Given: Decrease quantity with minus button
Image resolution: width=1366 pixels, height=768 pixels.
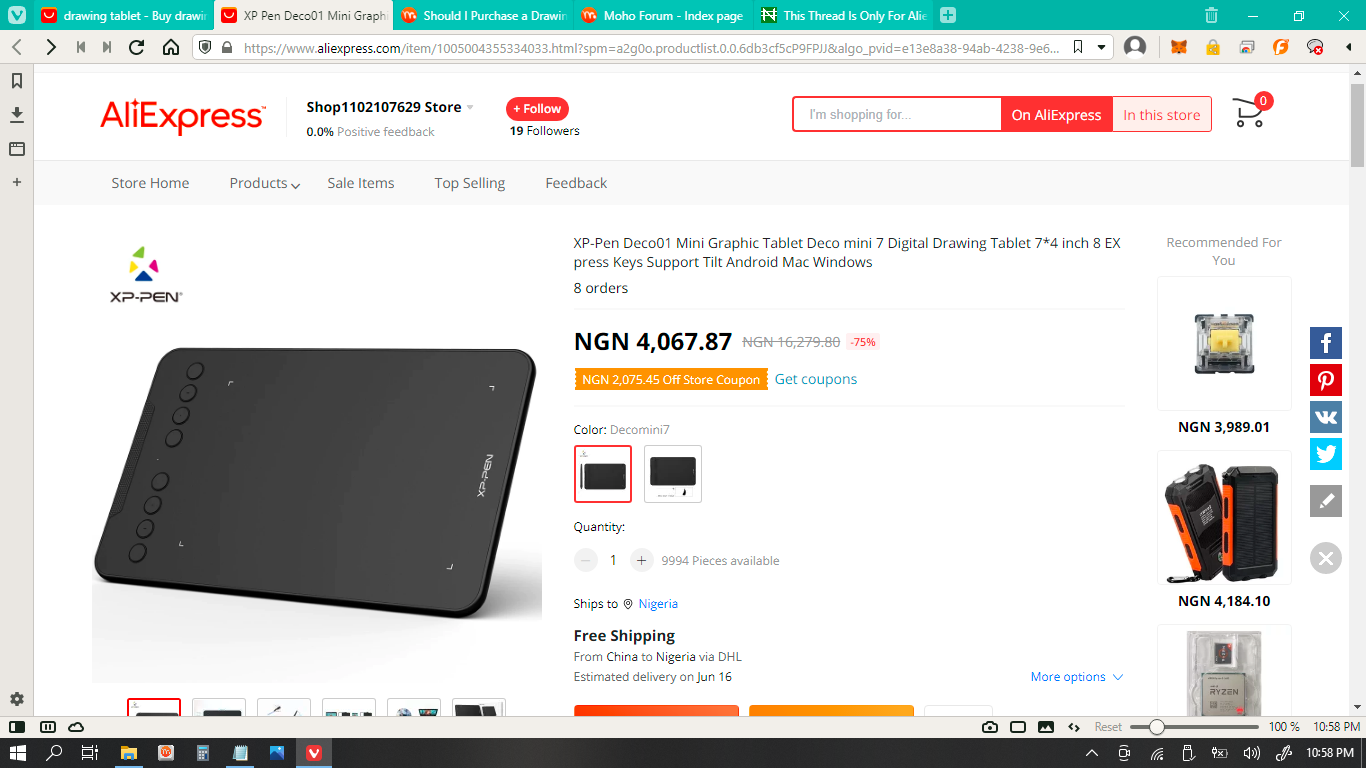Looking at the screenshot, I should 586,560.
